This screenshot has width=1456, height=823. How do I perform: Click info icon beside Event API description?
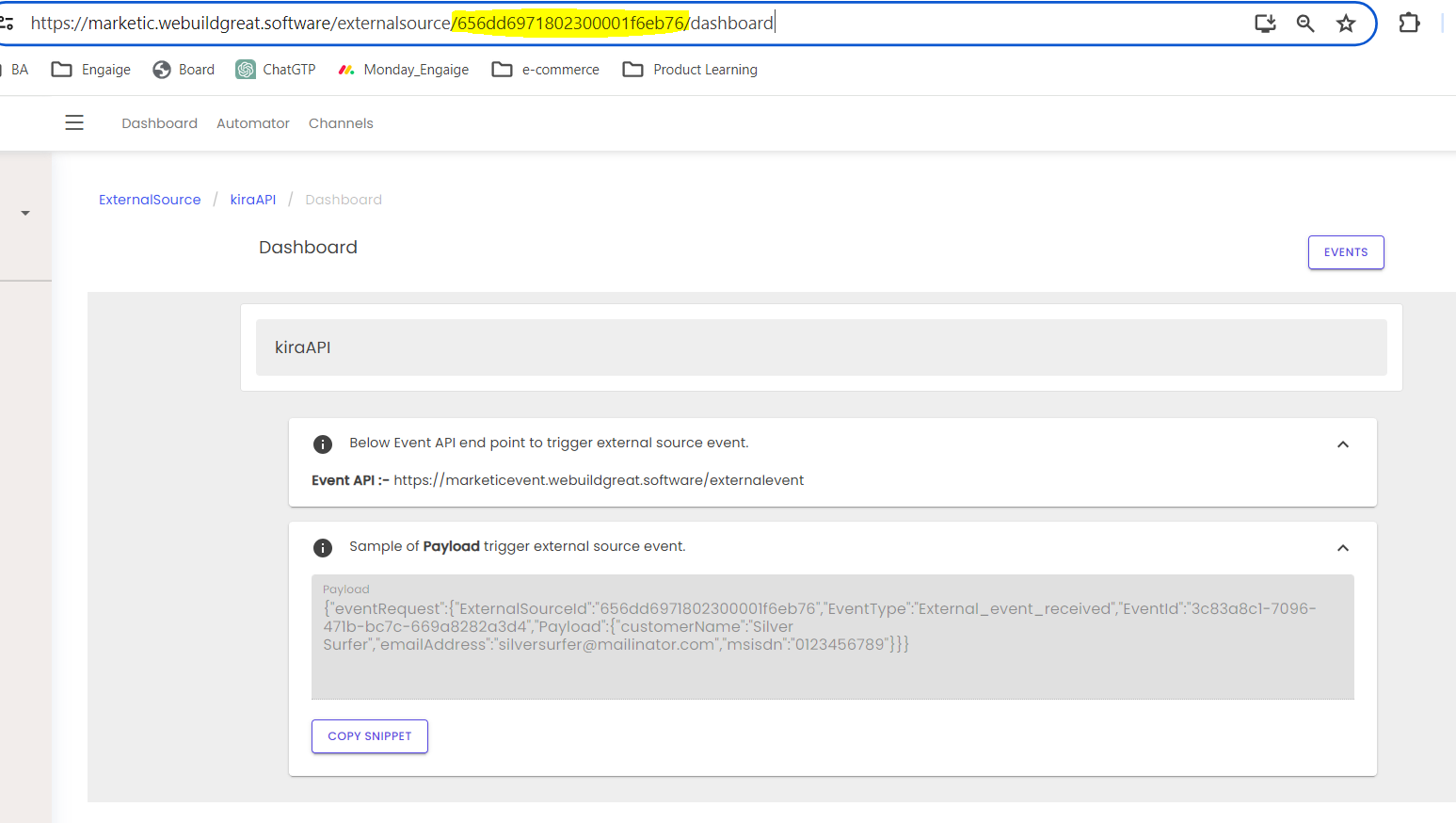(x=323, y=444)
